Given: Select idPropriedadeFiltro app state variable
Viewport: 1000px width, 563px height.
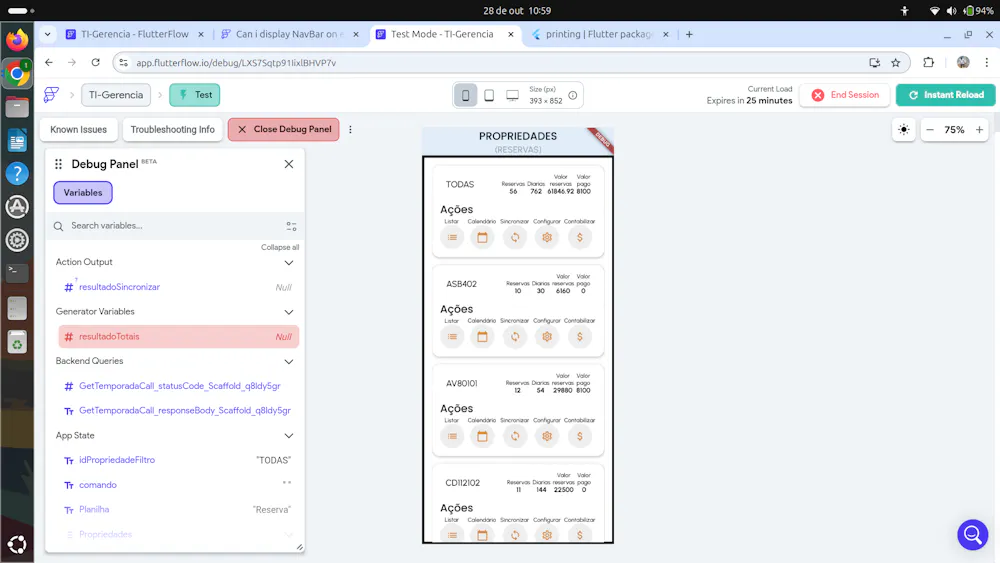Looking at the screenshot, I should pos(117,460).
